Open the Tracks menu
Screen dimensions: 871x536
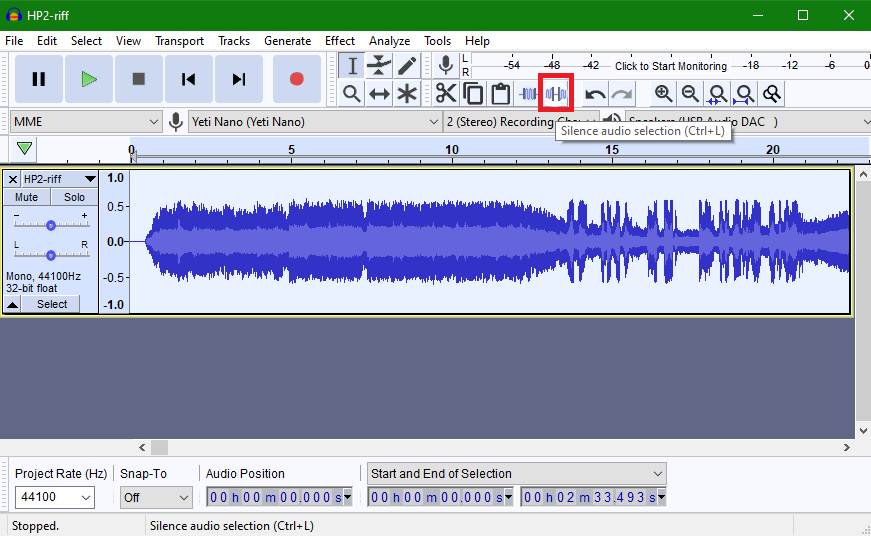(234, 41)
